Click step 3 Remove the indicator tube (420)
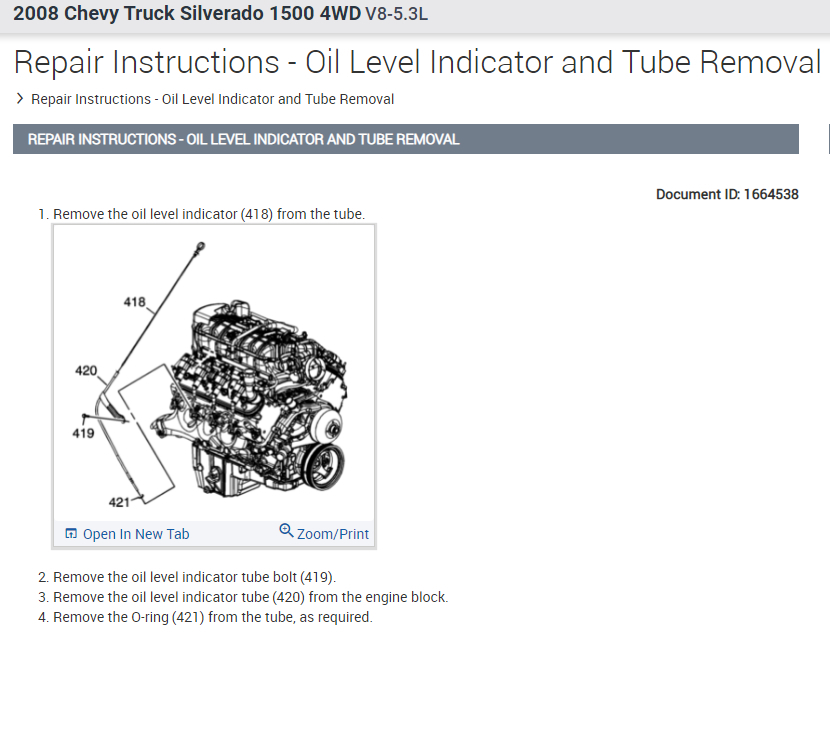830x755 pixels. pos(243,597)
